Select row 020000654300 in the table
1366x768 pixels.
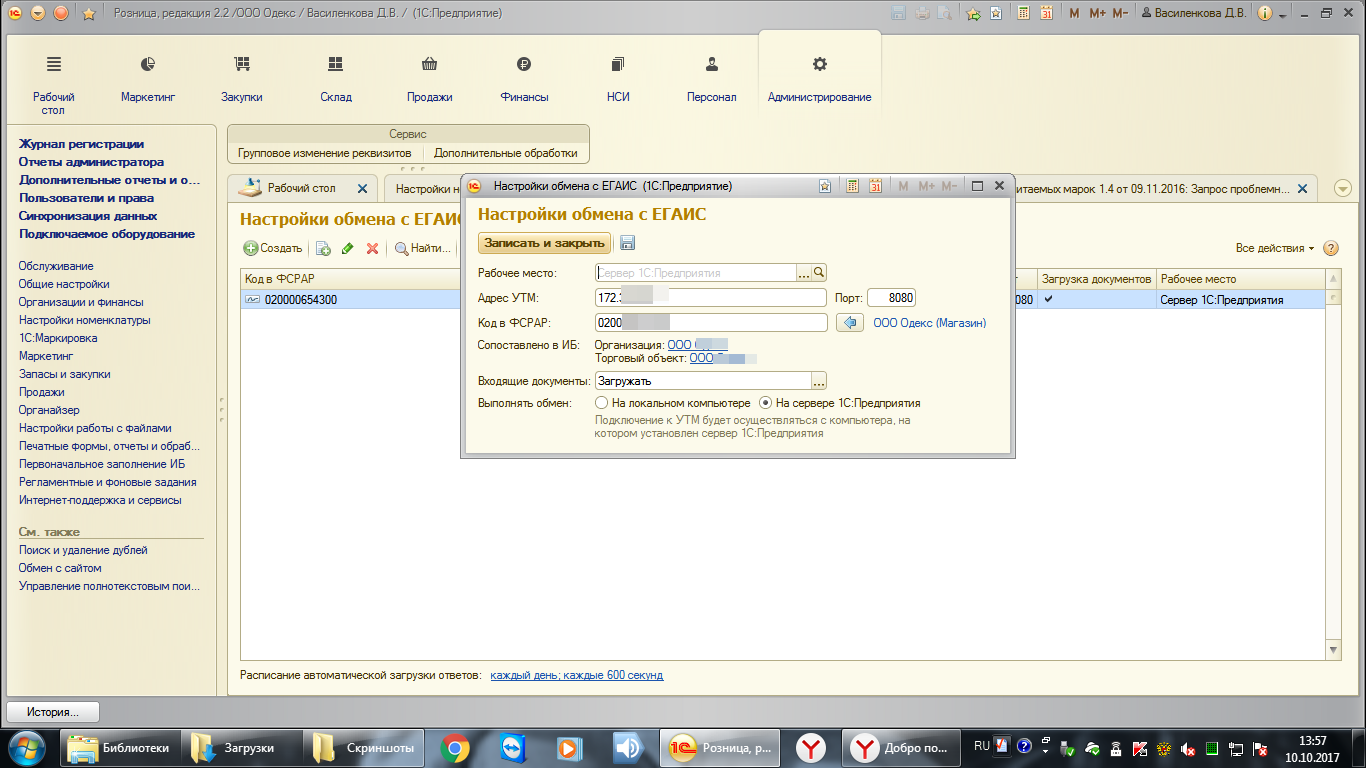[783, 299]
